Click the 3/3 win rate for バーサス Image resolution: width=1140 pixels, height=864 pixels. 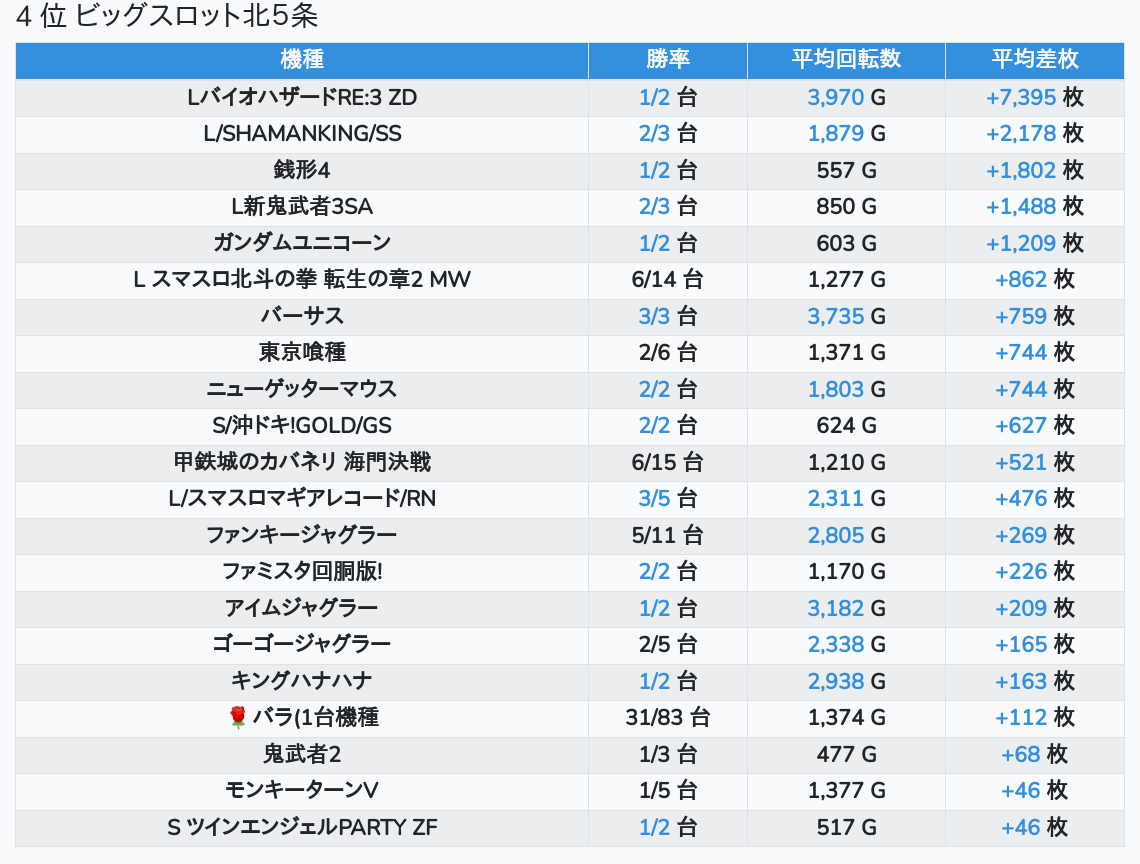(654, 316)
